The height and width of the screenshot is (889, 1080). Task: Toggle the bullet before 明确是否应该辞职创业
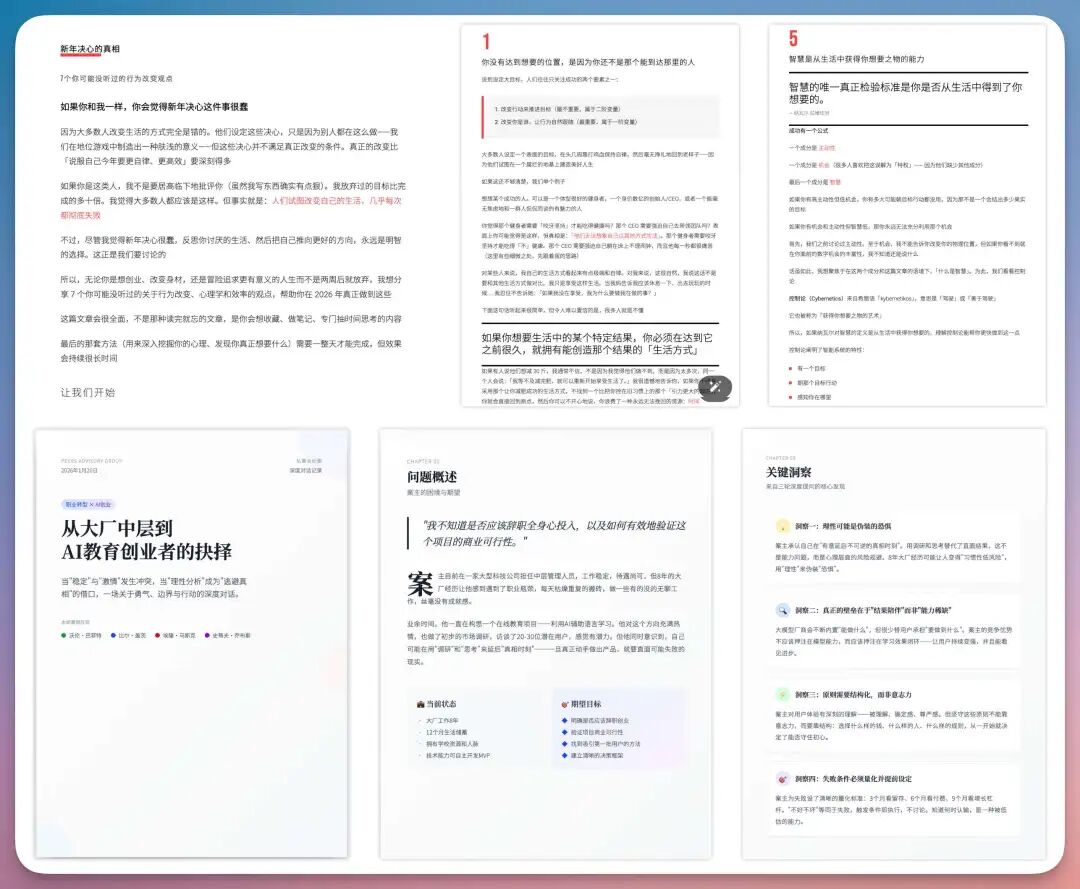point(563,720)
